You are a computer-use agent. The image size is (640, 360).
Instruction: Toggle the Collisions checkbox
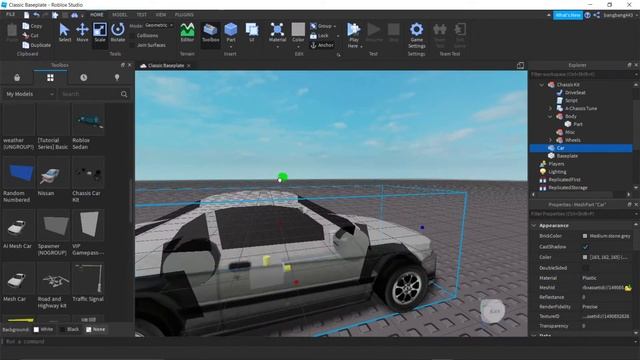(x=132, y=36)
